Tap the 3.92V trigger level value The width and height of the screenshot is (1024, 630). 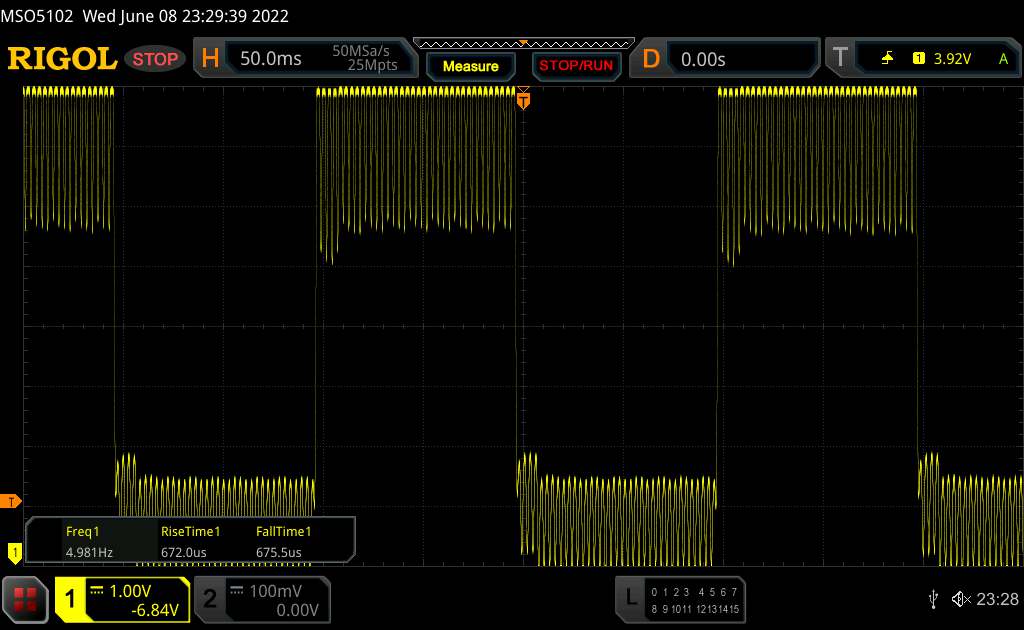tap(952, 59)
